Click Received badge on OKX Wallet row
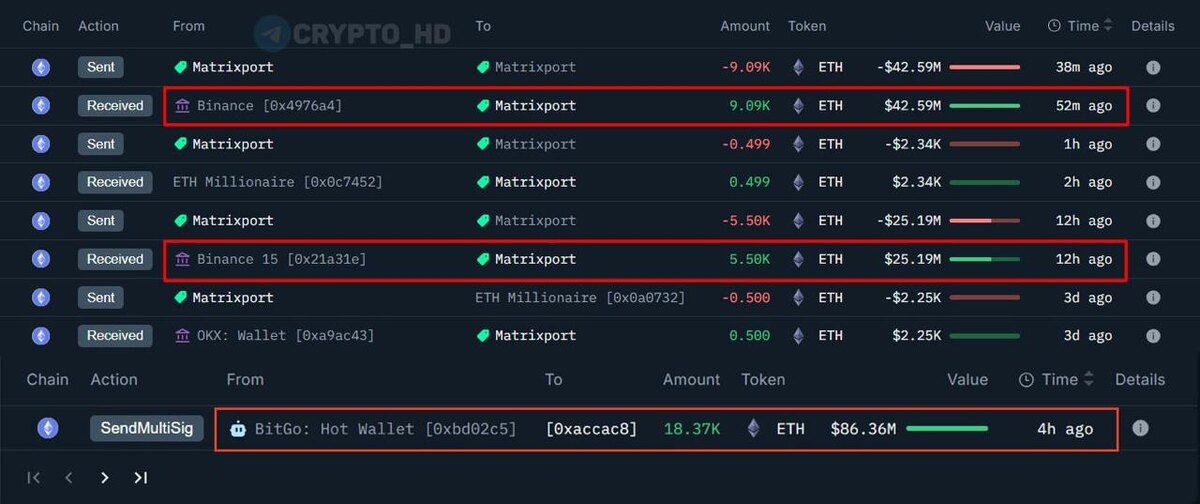Image resolution: width=1200 pixels, height=504 pixels. pos(115,335)
